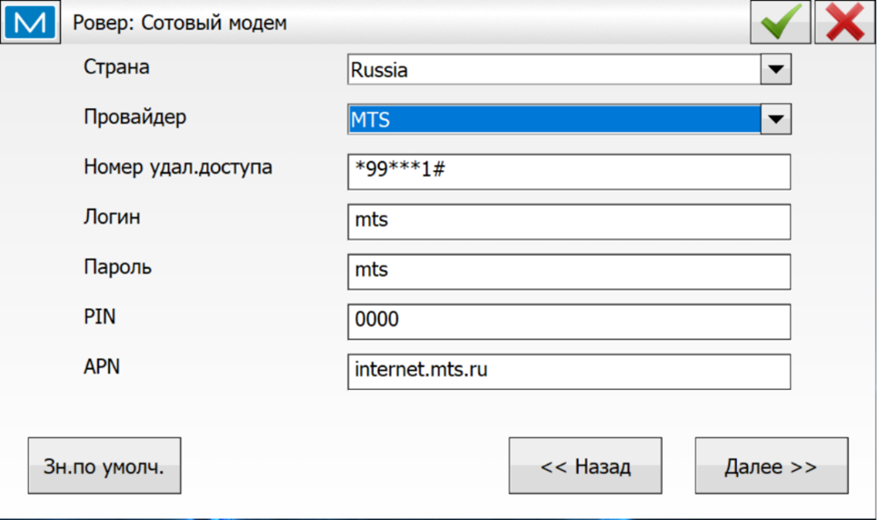
Task: Confirm settings with the green checkmark
Action: click(780, 22)
